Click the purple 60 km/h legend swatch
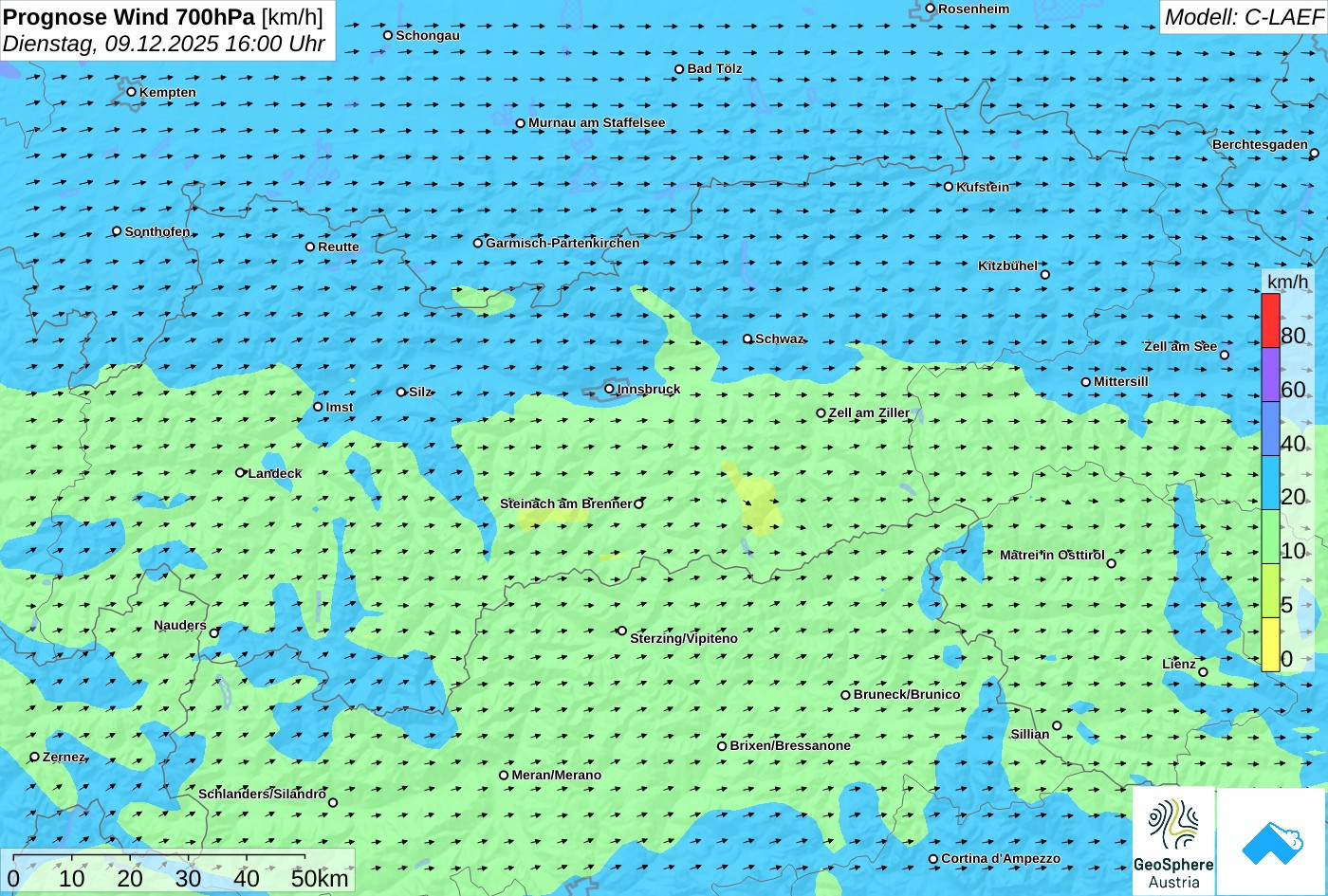Viewport: 1328px width, 896px height. click(x=1270, y=375)
